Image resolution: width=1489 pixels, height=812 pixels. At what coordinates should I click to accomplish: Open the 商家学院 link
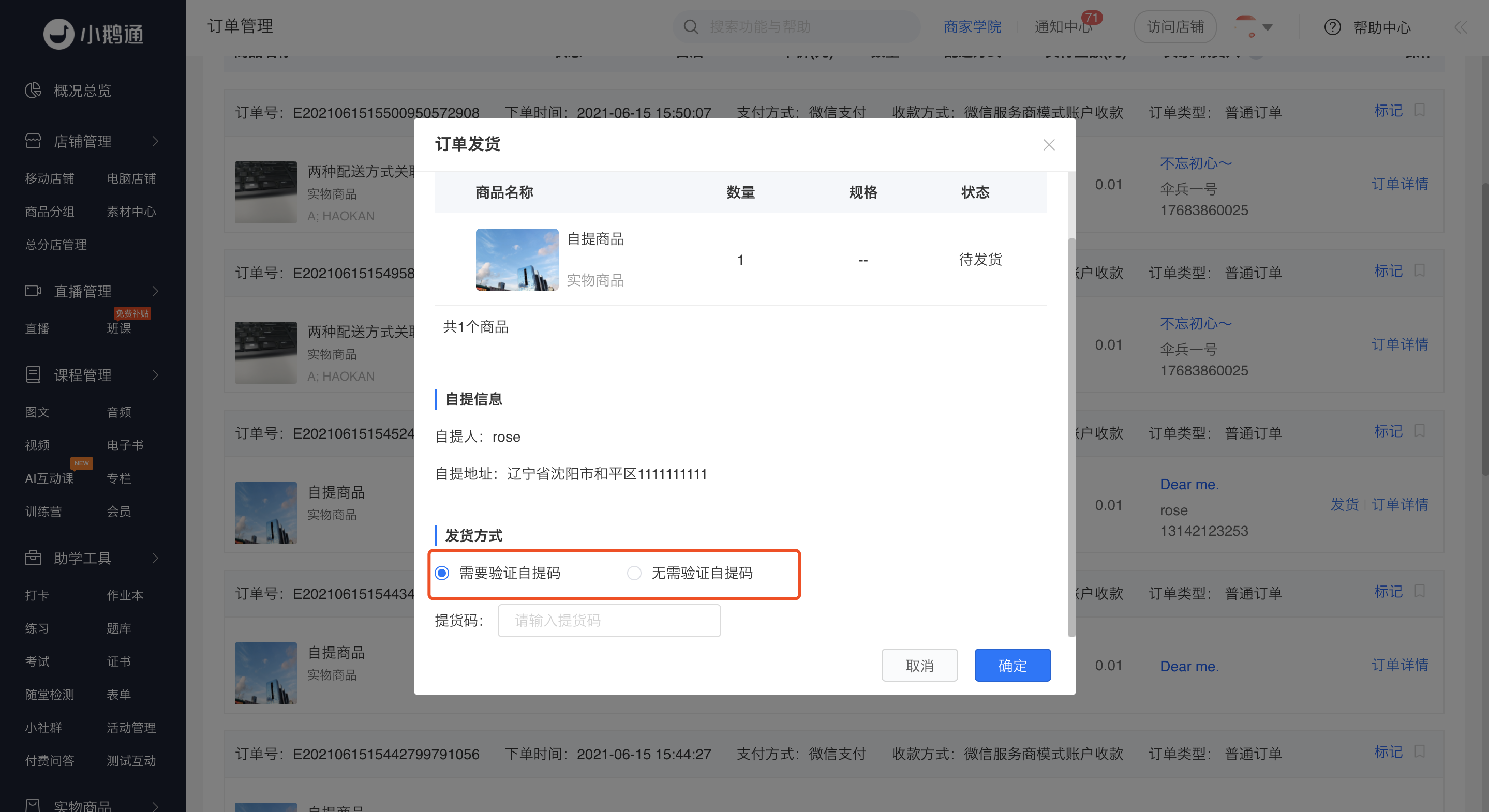tap(972, 26)
